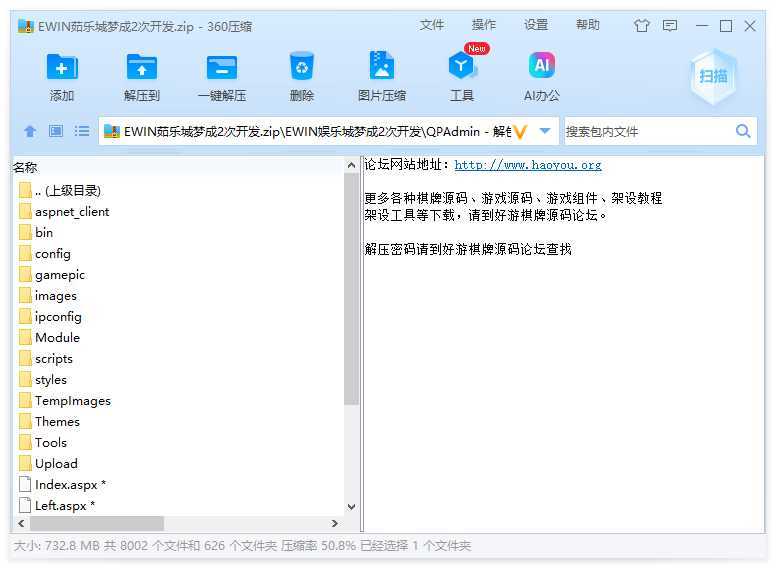Screen dimensions: 776x568
Task: Click the 添加 (Add) toolbar icon
Action: 62,67
